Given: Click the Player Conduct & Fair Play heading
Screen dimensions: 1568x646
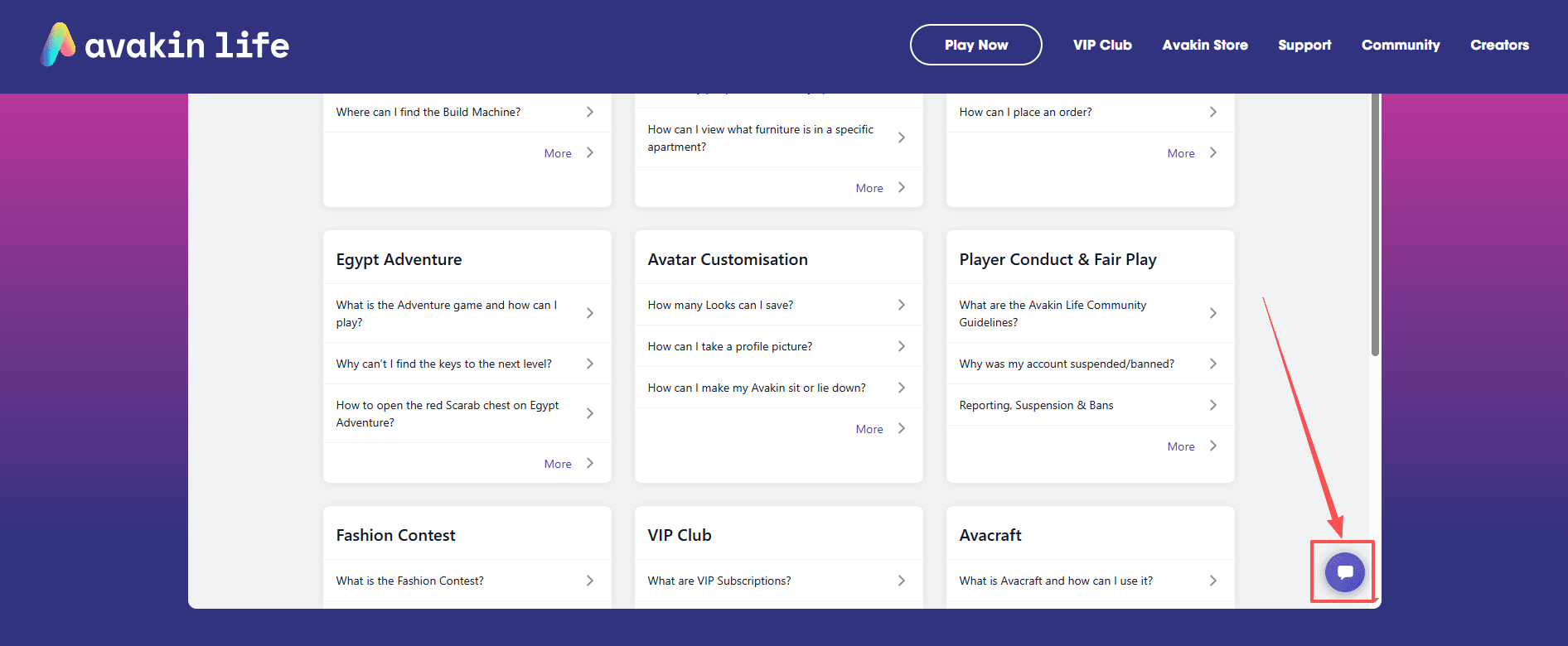Looking at the screenshot, I should click(1057, 259).
